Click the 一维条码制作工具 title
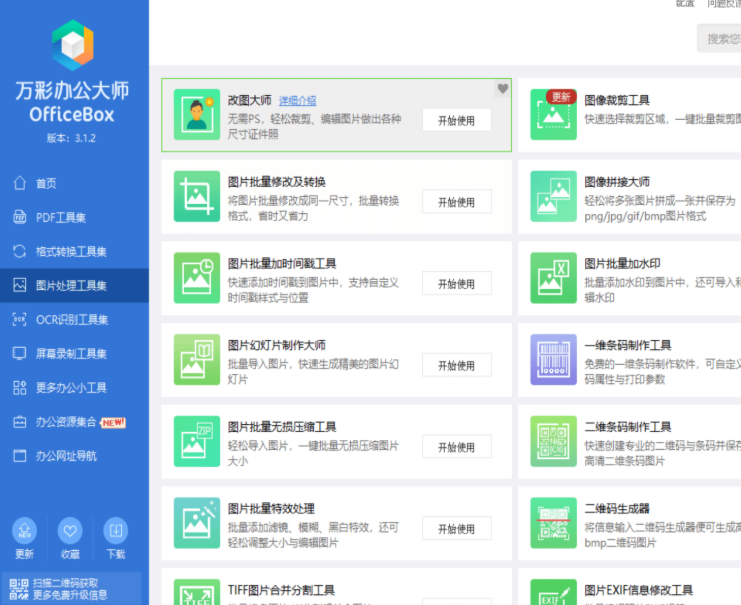The width and height of the screenshot is (741, 605). coord(628,346)
